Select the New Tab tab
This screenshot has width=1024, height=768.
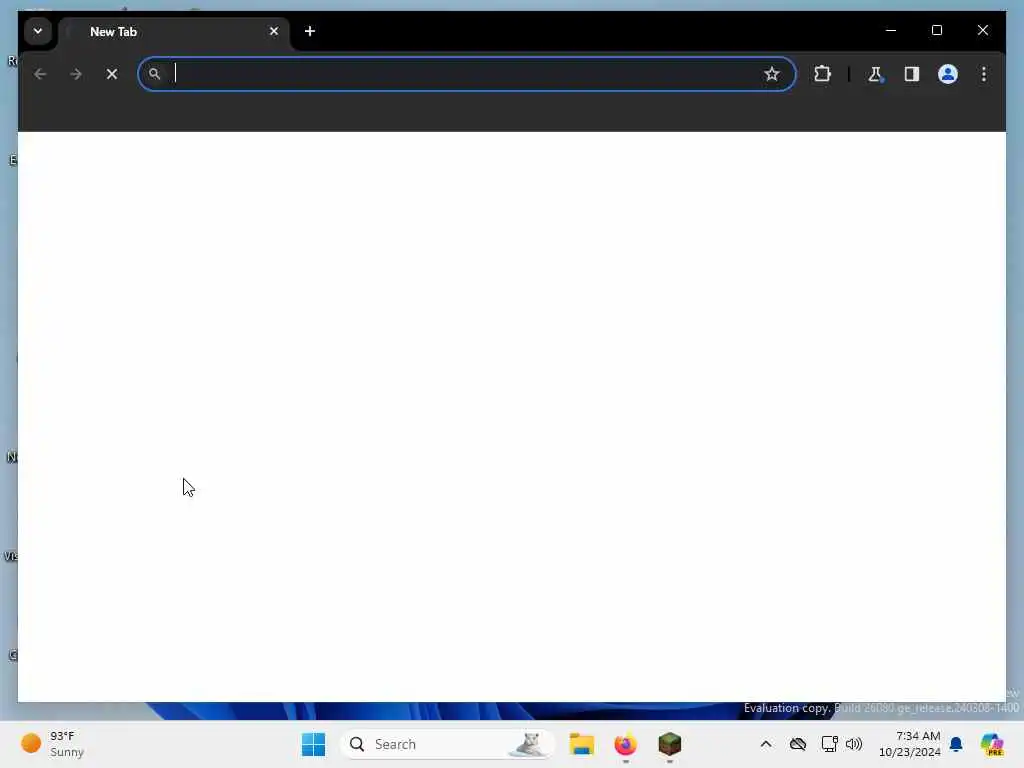(x=174, y=31)
